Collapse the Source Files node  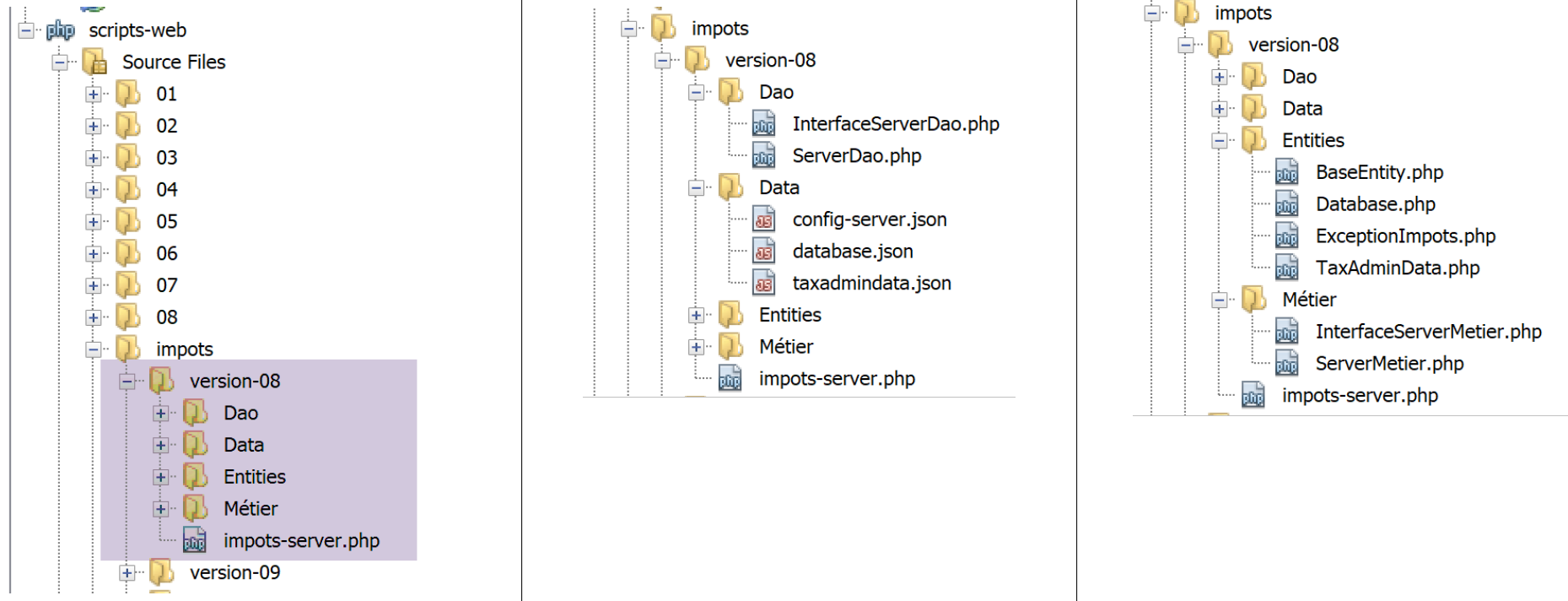coord(60,62)
